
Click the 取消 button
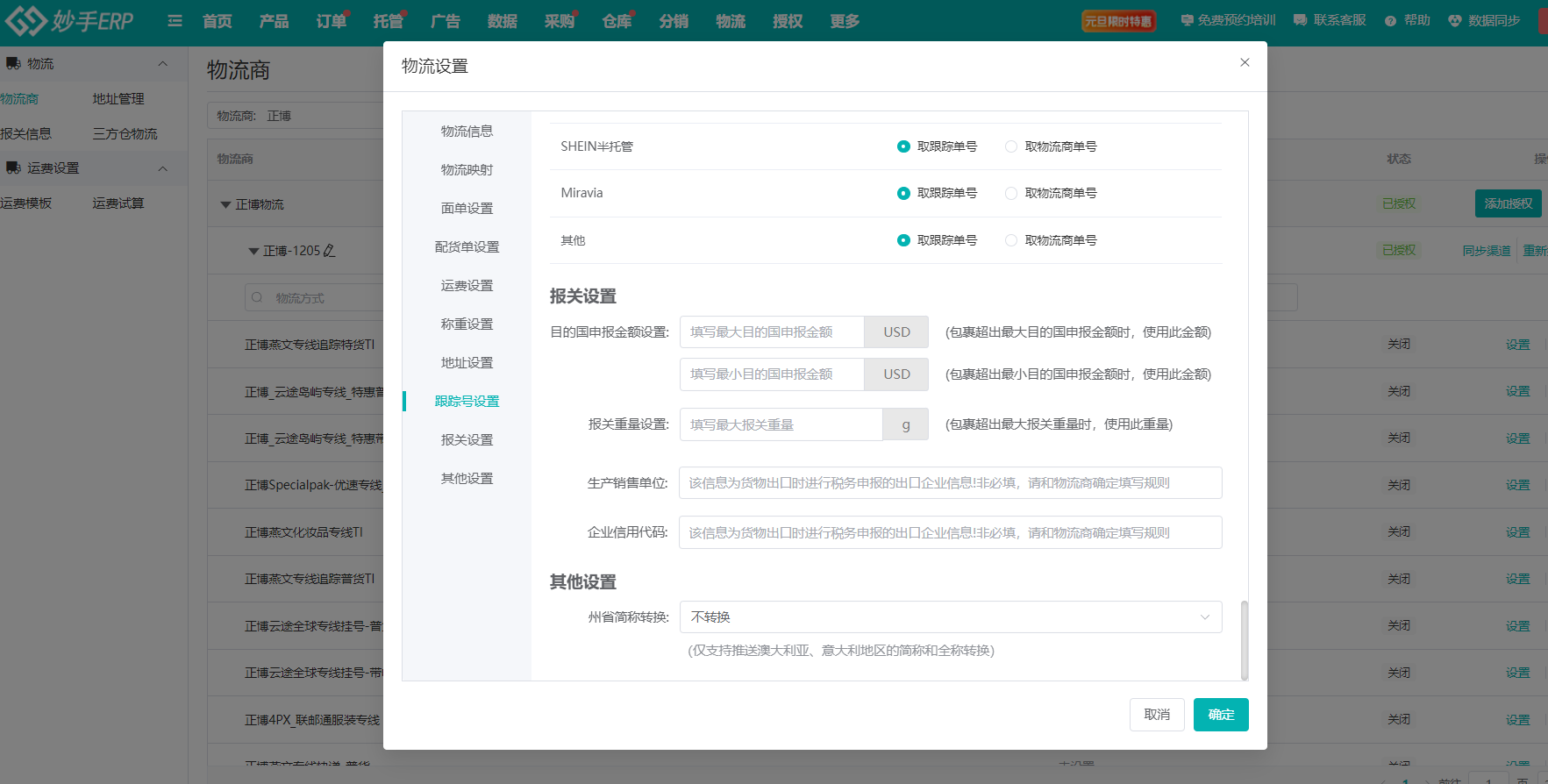pos(1156,715)
